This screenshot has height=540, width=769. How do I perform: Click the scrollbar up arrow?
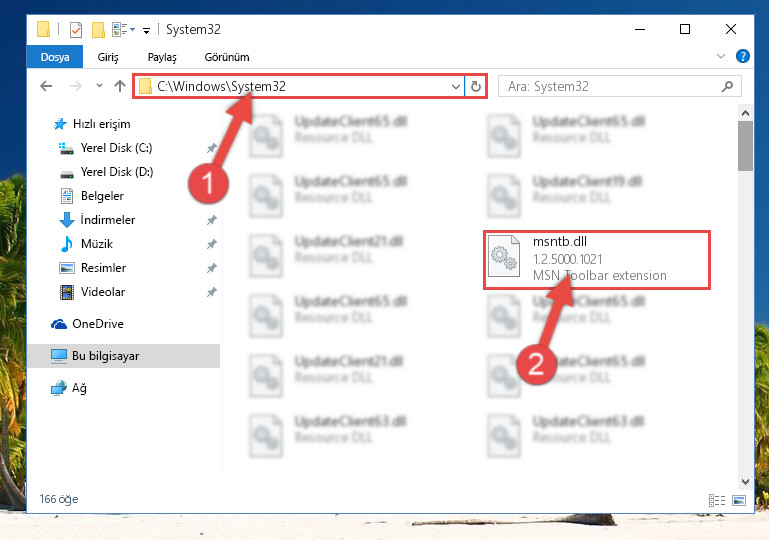click(x=745, y=113)
